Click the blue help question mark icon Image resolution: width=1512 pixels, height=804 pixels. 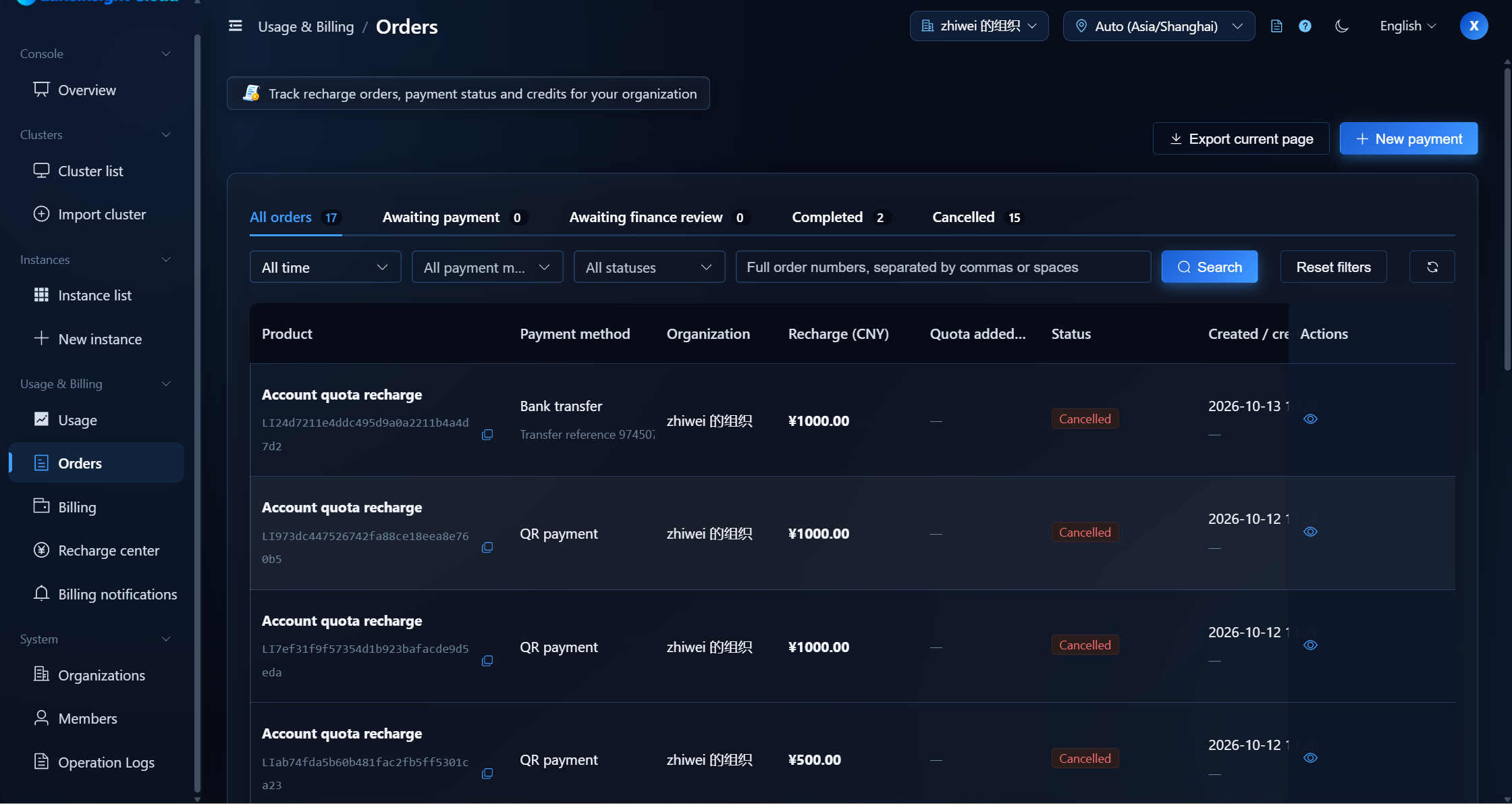[x=1305, y=26]
